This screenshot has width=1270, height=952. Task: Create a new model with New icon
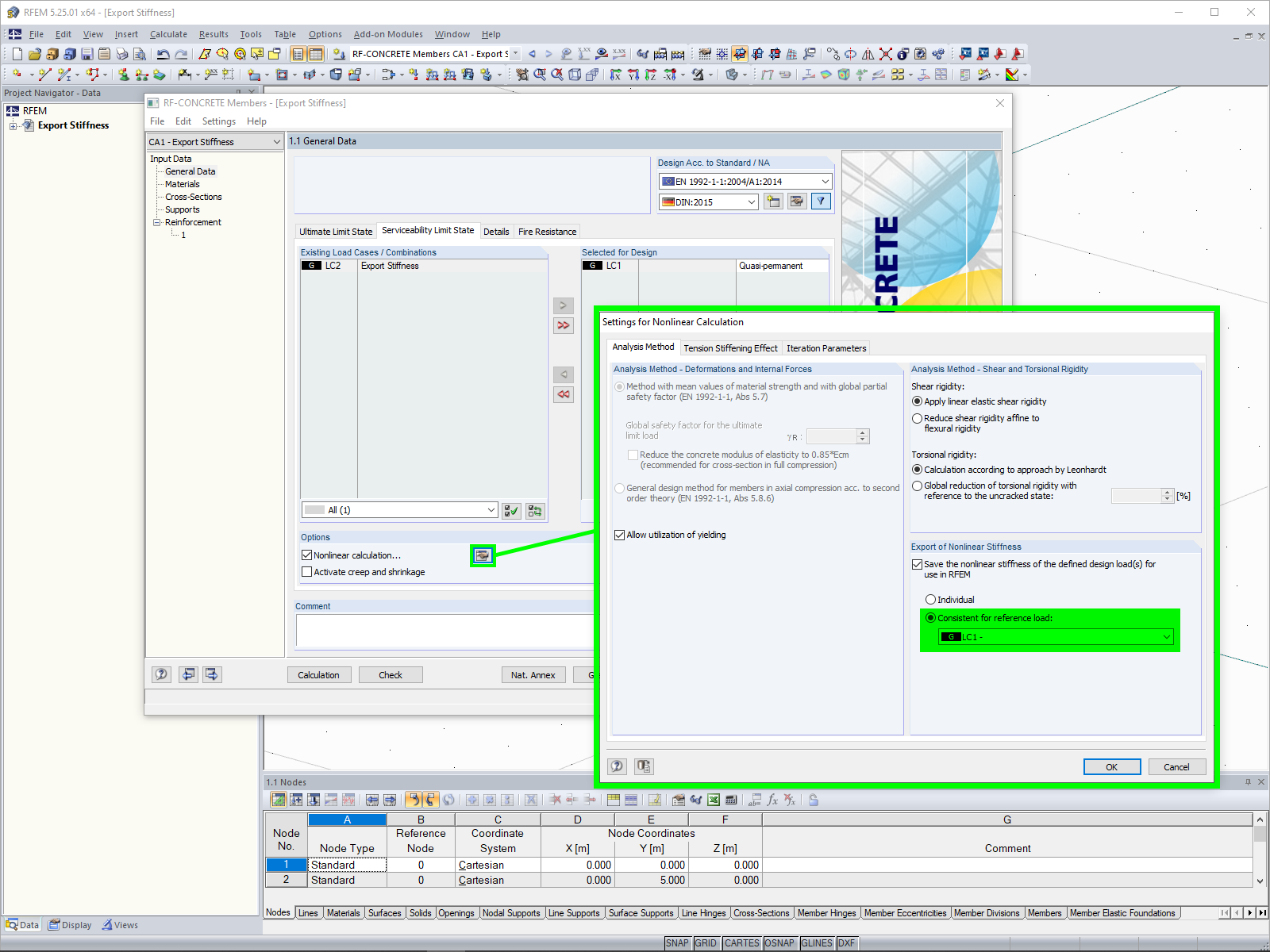coord(17,54)
